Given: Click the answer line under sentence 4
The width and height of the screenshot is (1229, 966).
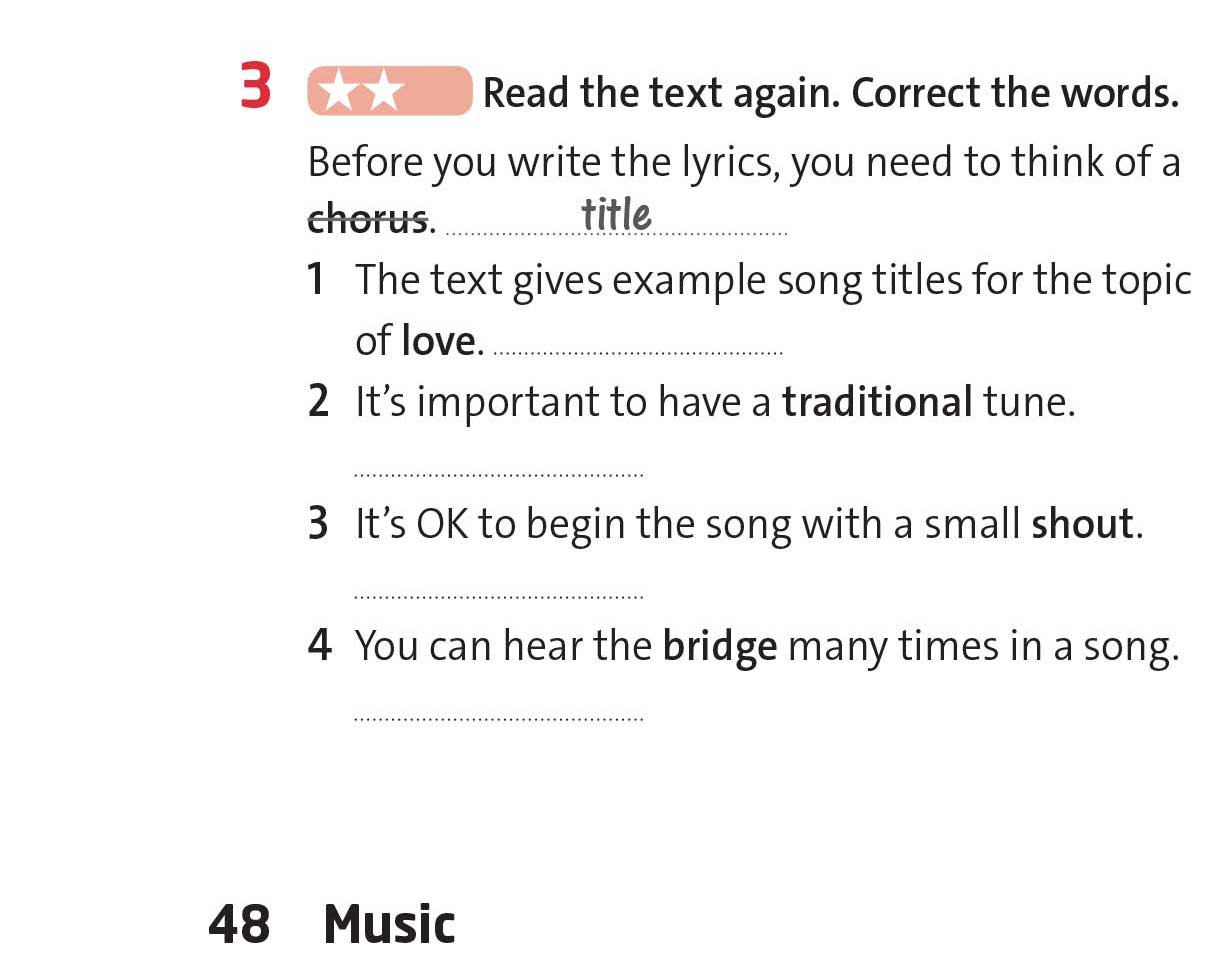Looking at the screenshot, I should (498, 718).
